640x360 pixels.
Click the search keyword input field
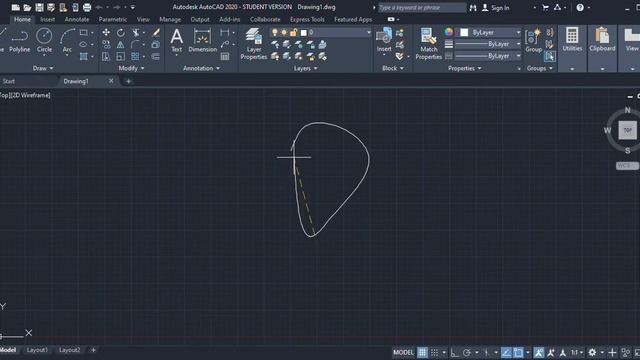pos(422,7)
